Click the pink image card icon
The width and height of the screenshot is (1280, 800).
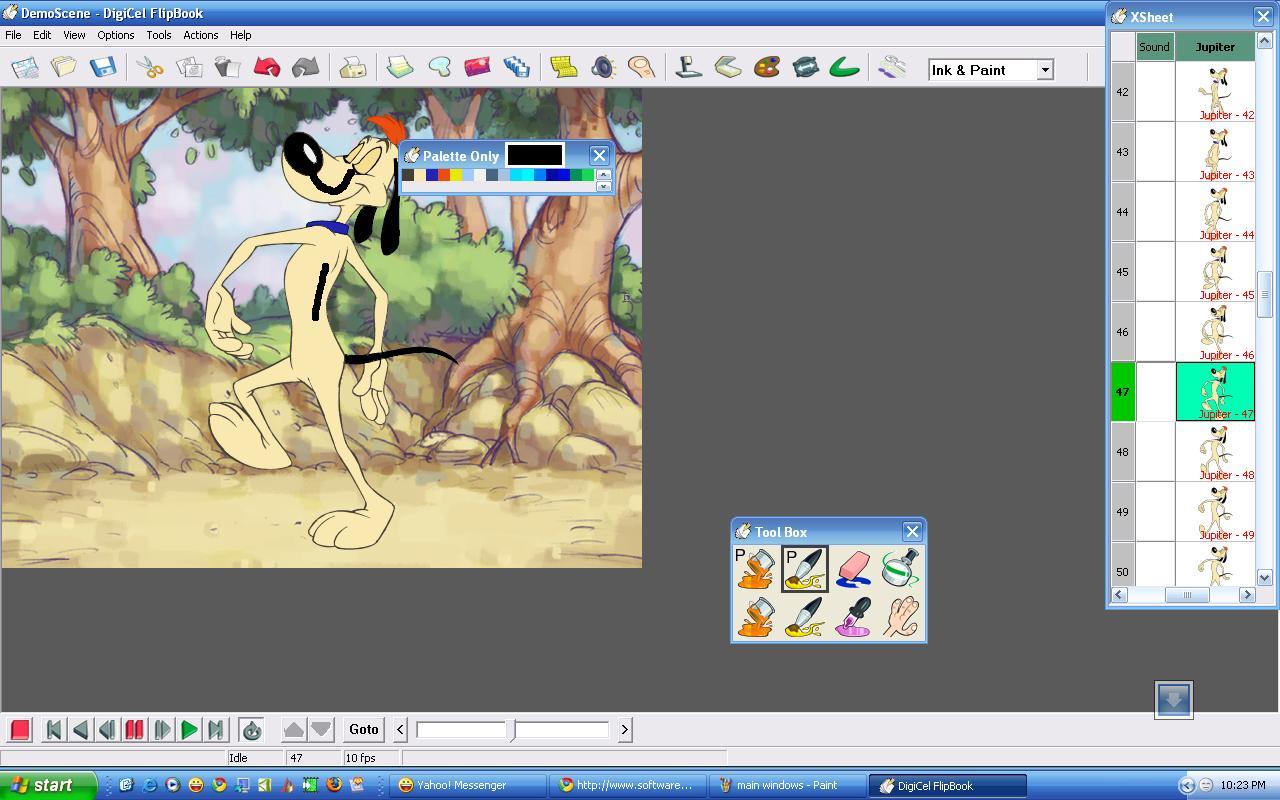[477, 67]
